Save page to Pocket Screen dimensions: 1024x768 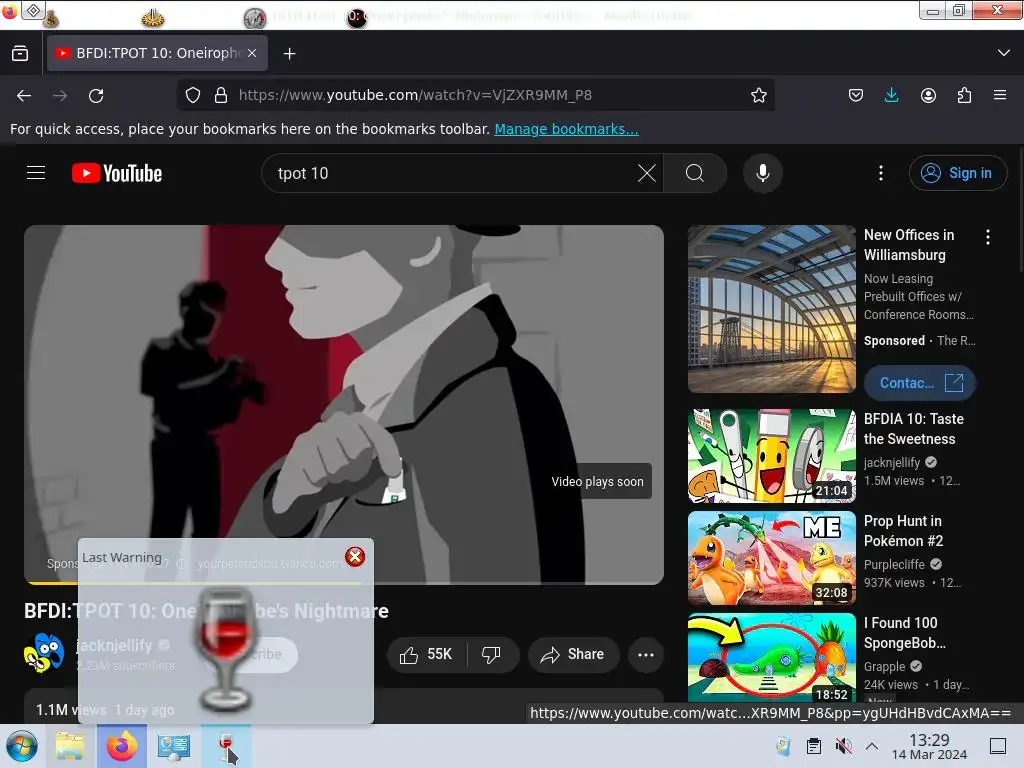pyautogui.click(x=856, y=95)
